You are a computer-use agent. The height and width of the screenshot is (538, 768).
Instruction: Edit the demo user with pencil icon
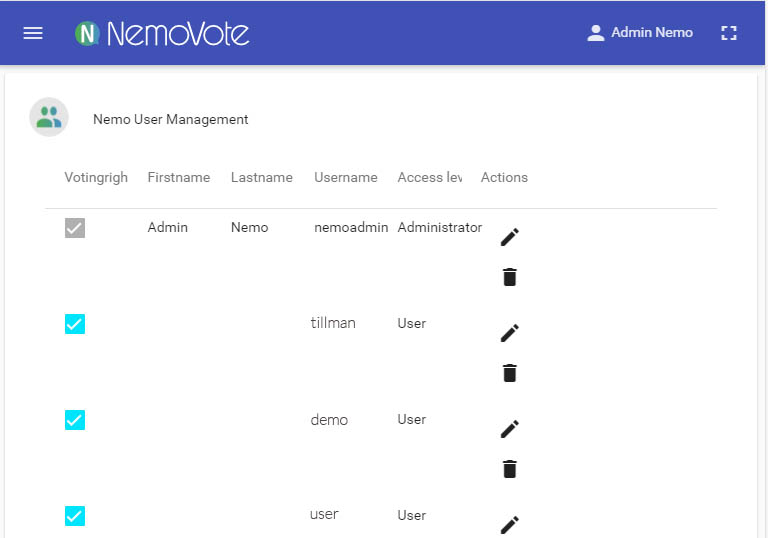click(509, 429)
